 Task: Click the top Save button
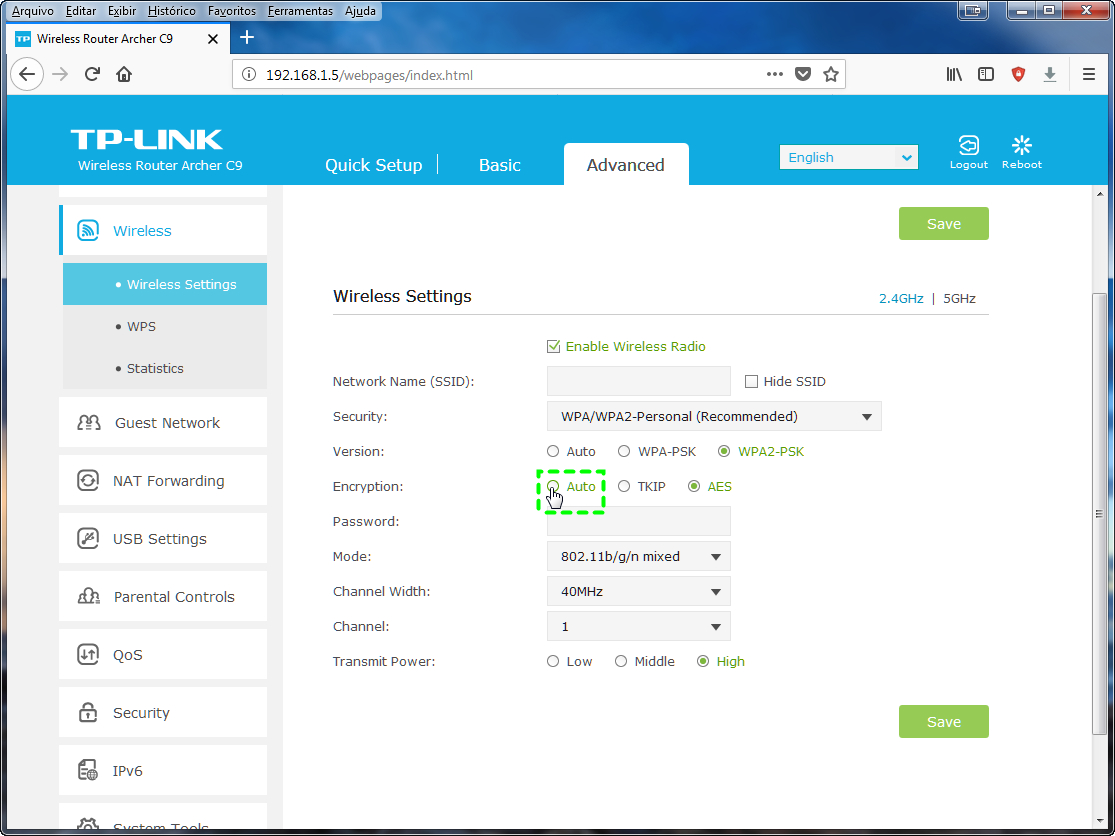[944, 223]
